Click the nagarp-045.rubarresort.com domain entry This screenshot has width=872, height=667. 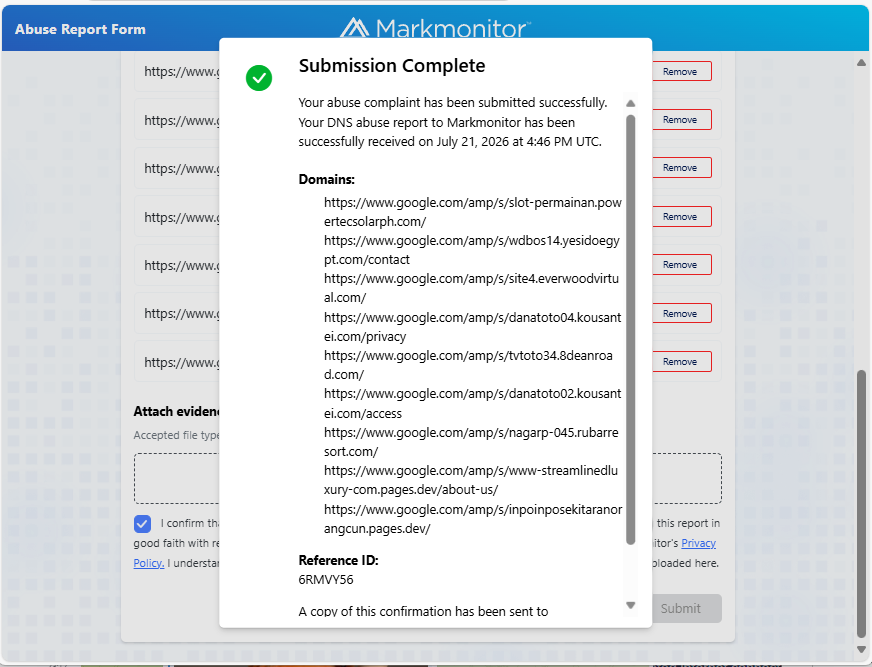(471, 442)
